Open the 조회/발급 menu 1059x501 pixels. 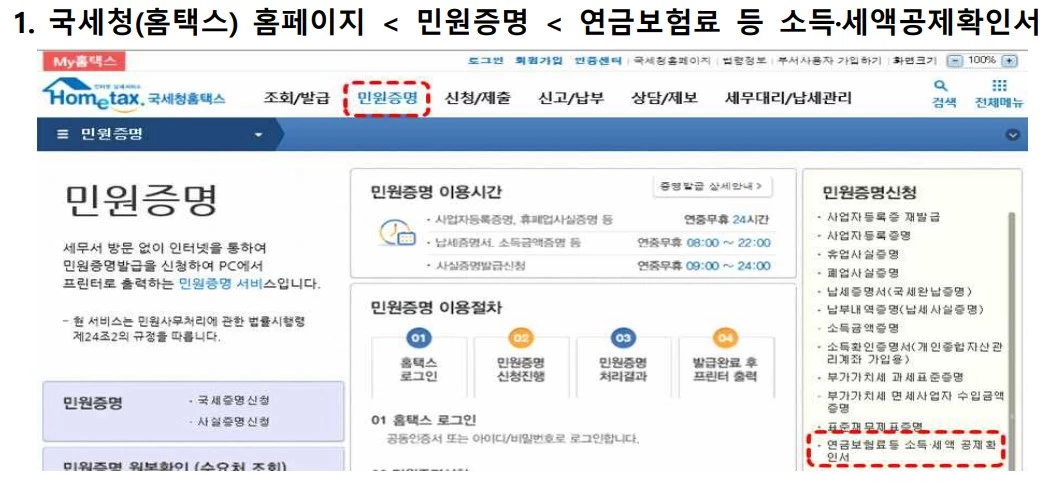pos(296,98)
